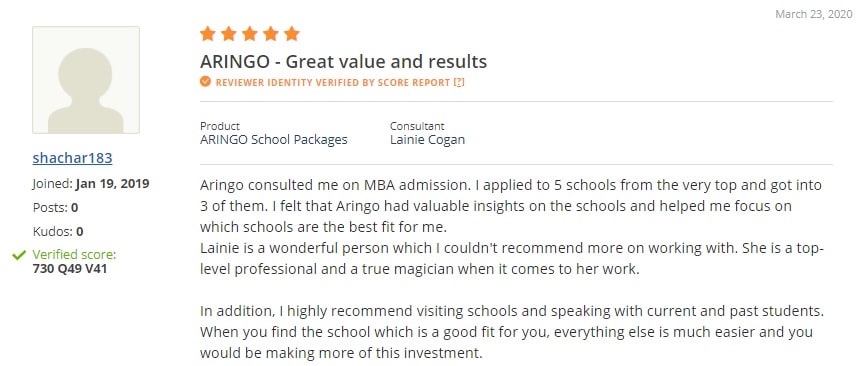865x366 pixels.
Task: Open the [?] help next to score report
Action: [459, 82]
